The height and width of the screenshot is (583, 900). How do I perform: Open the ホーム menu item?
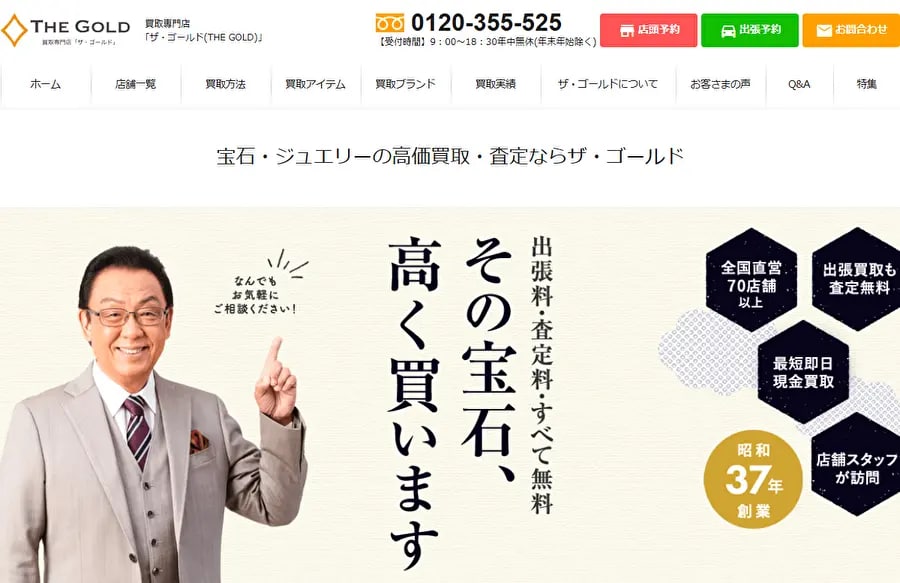(x=45, y=84)
